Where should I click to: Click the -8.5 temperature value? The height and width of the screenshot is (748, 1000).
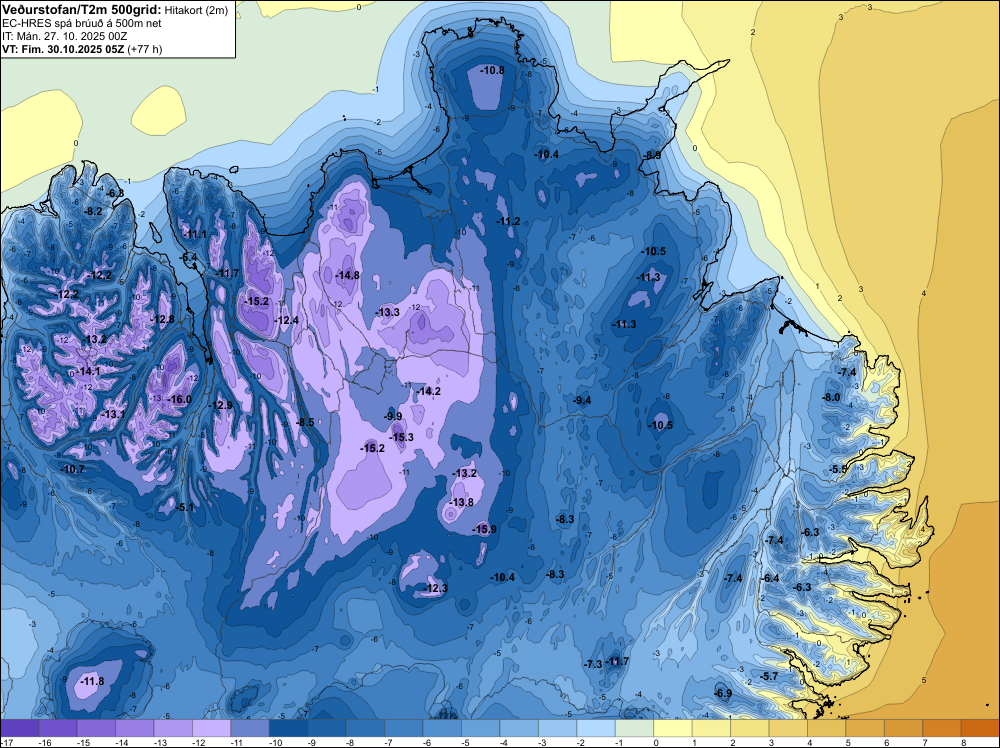point(305,422)
